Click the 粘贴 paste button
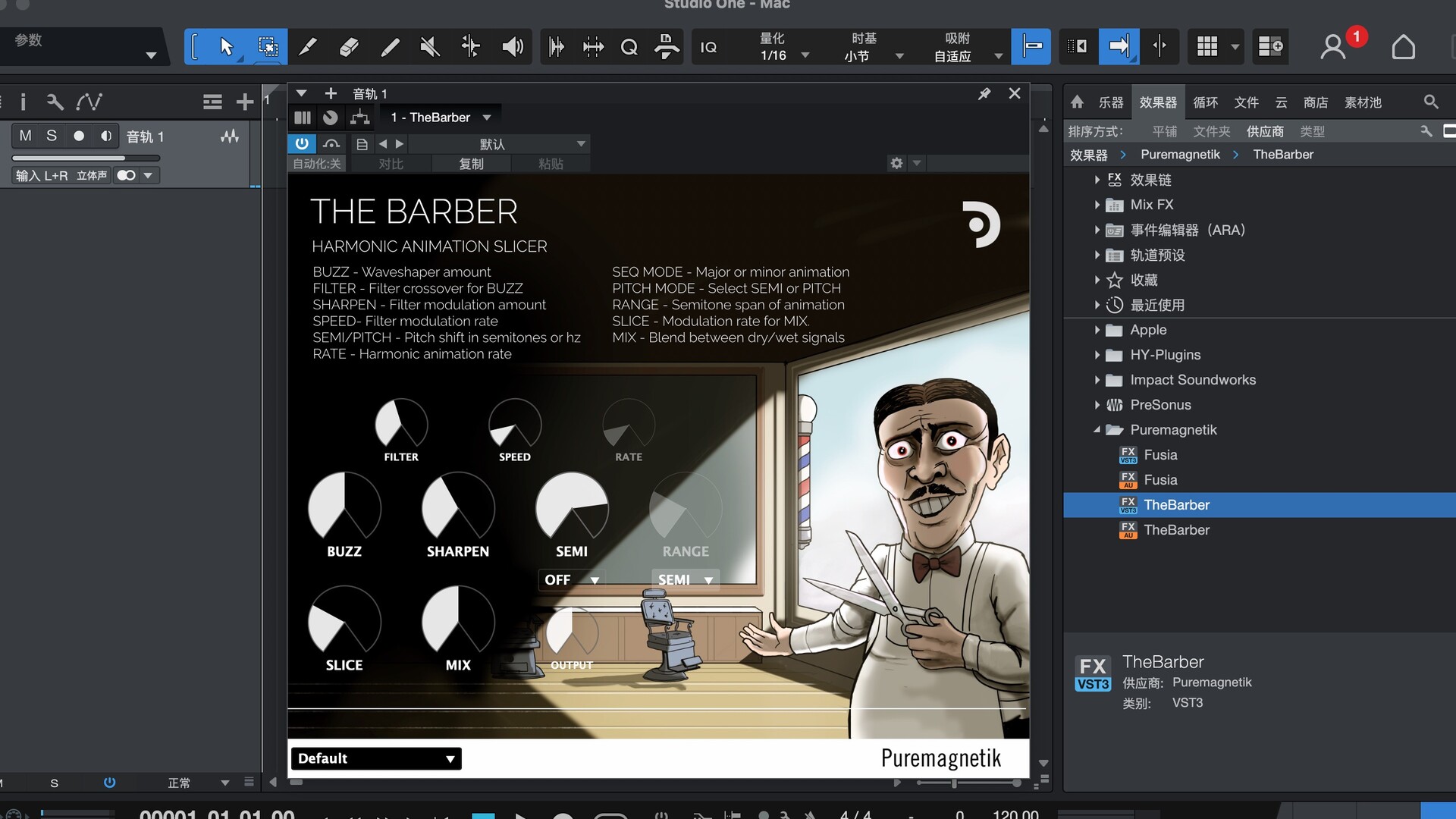Viewport: 1456px width, 819px height. click(551, 164)
